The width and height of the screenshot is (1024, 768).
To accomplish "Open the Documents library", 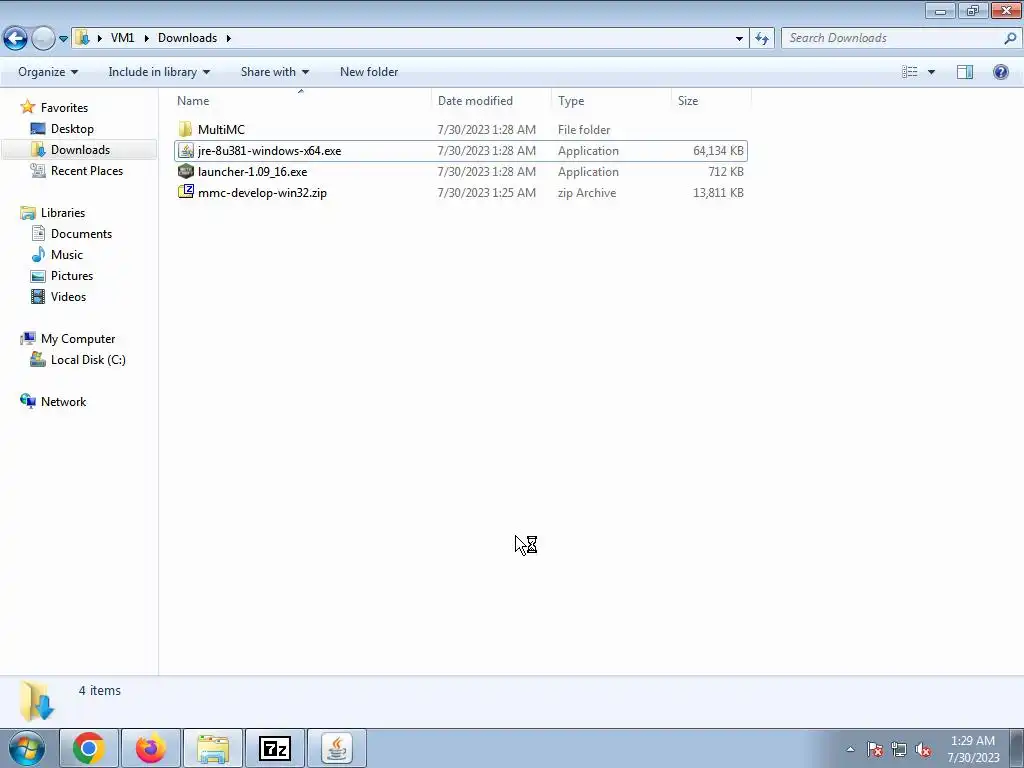I will (x=82, y=234).
